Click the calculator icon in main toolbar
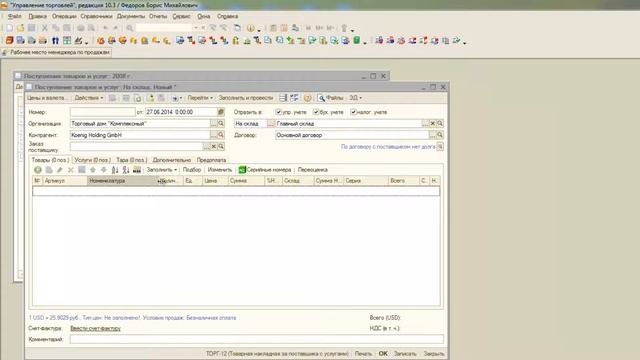Image resolution: width=640 pixels, height=360 pixels. (x=273, y=28)
